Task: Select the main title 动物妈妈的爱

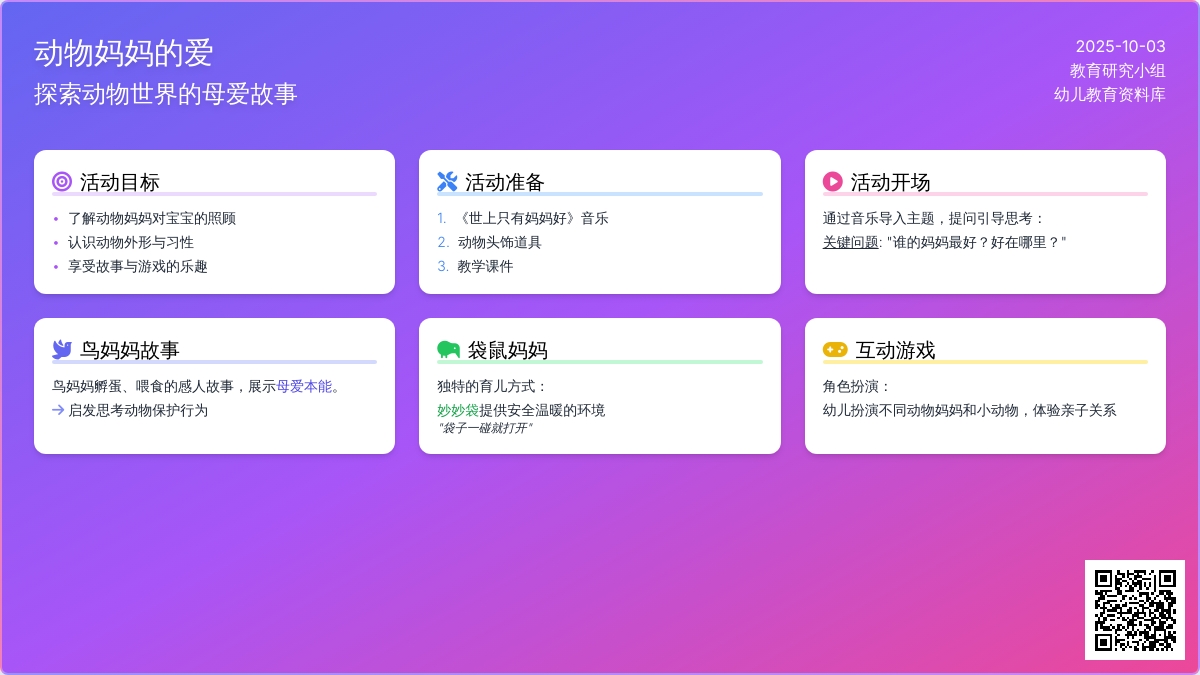Action: 123,53
